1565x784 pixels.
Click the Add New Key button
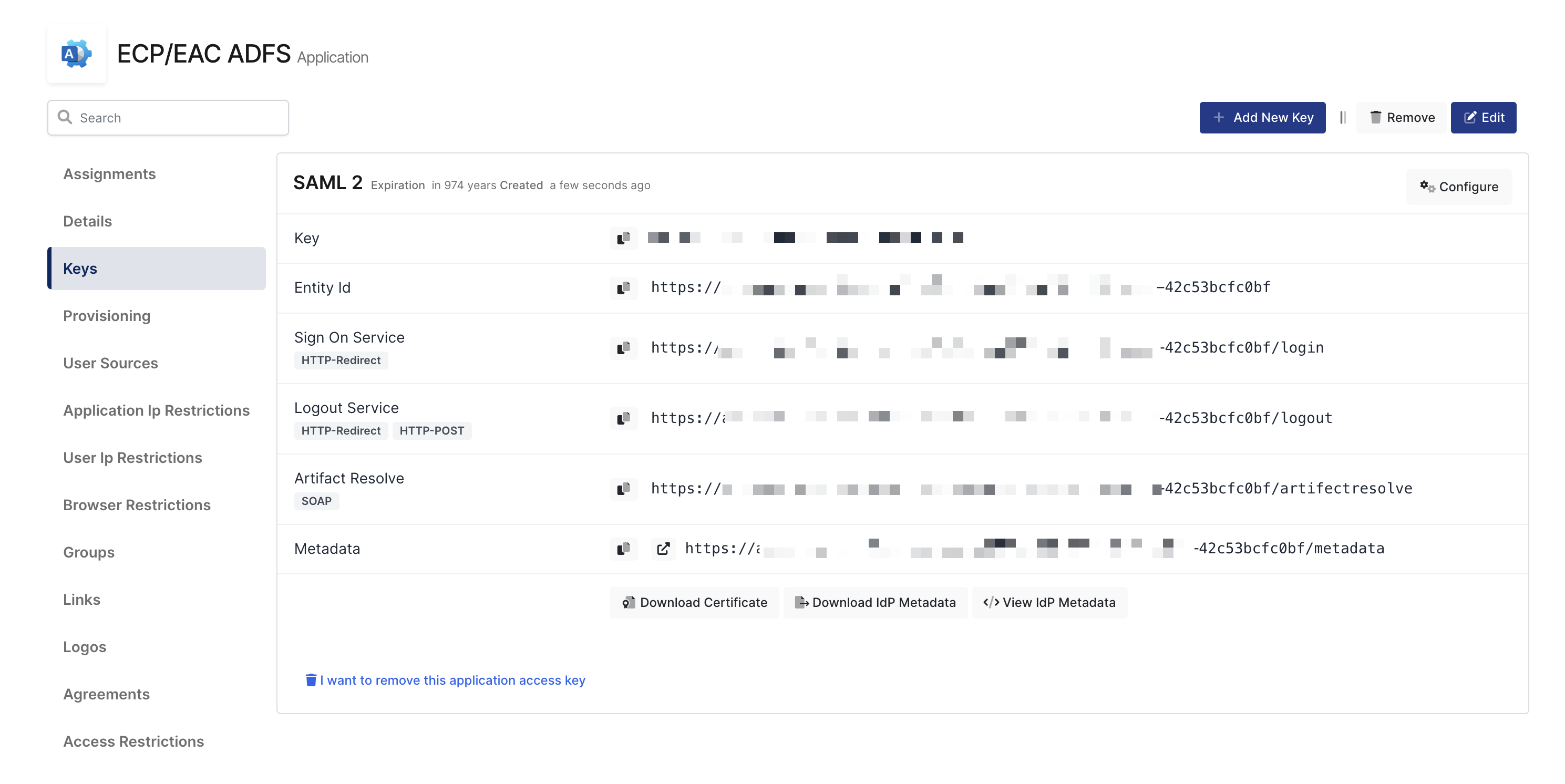pyautogui.click(x=1263, y=117)
